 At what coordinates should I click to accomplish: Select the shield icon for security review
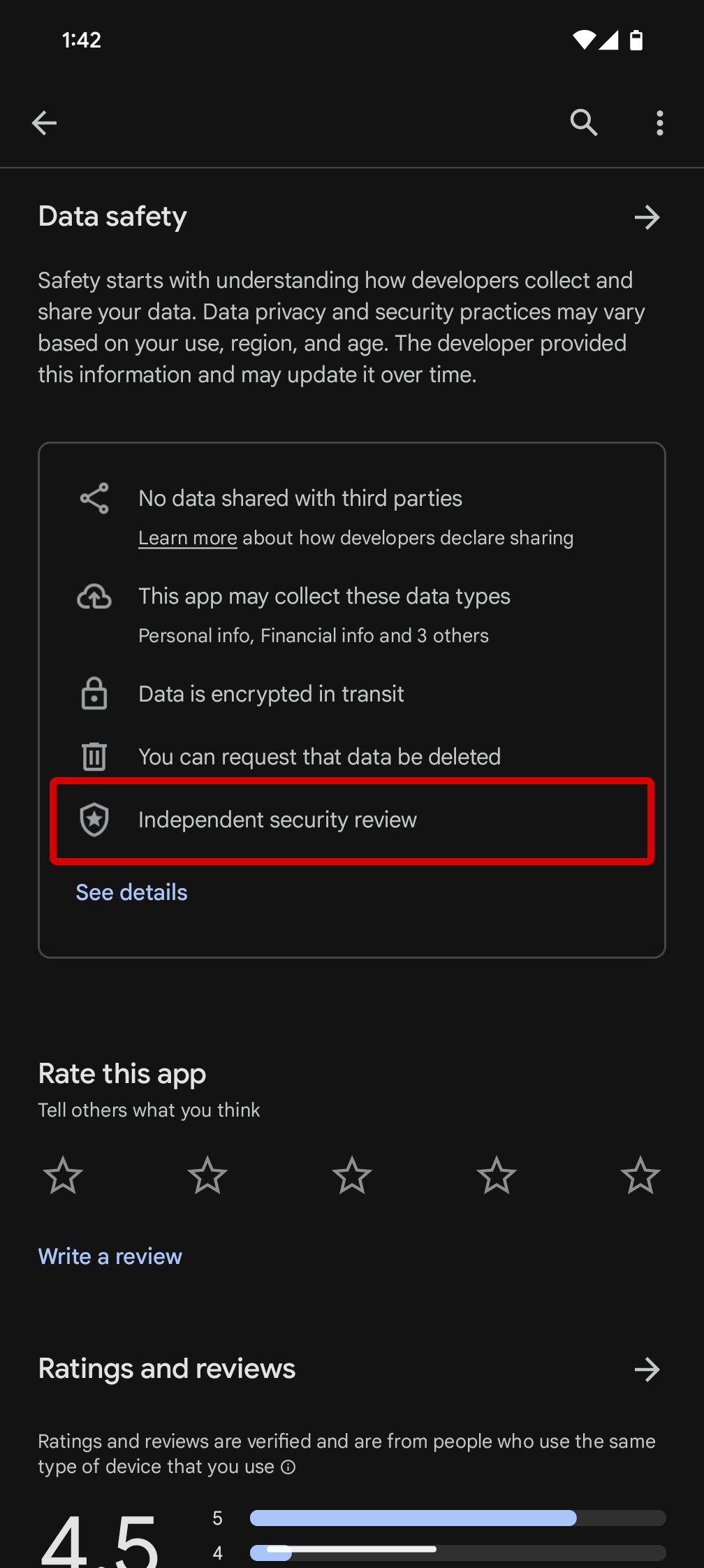point(94,820)
